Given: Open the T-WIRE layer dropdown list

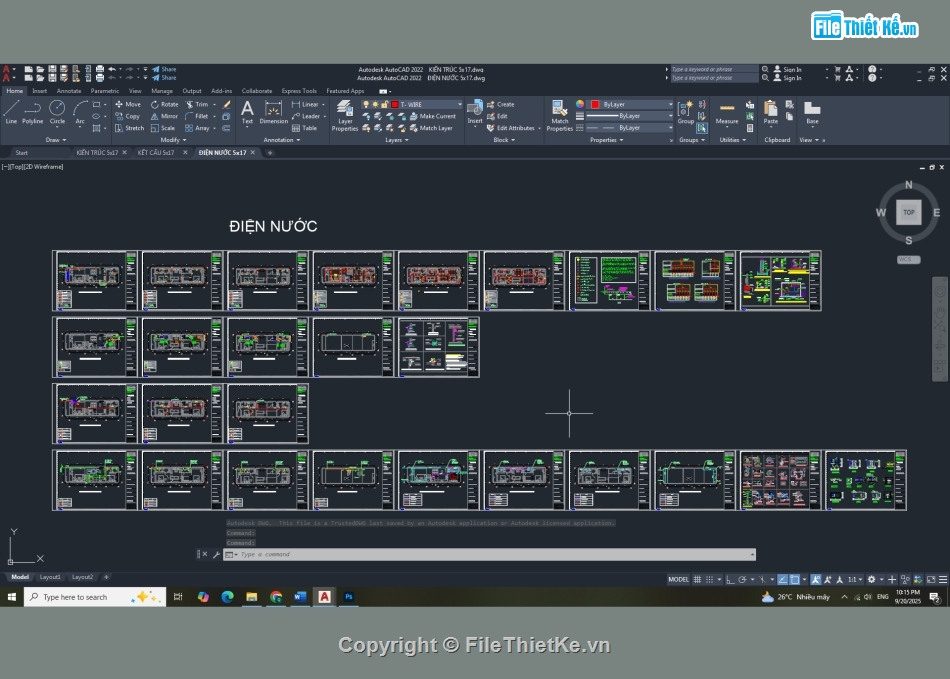Looking at the screenshot, I should click(x=459, y=104).
